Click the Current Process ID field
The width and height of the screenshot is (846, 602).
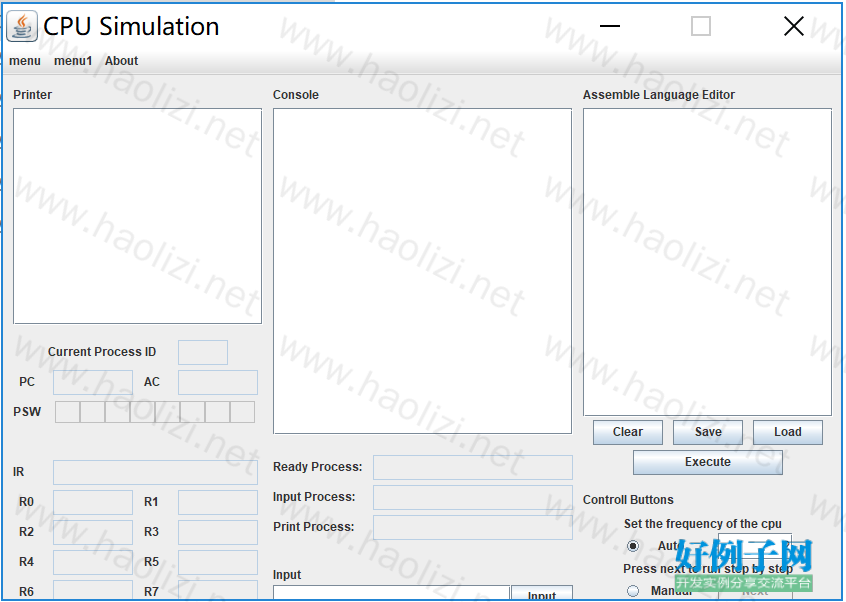pyautogui.click(x=202, y=352)
